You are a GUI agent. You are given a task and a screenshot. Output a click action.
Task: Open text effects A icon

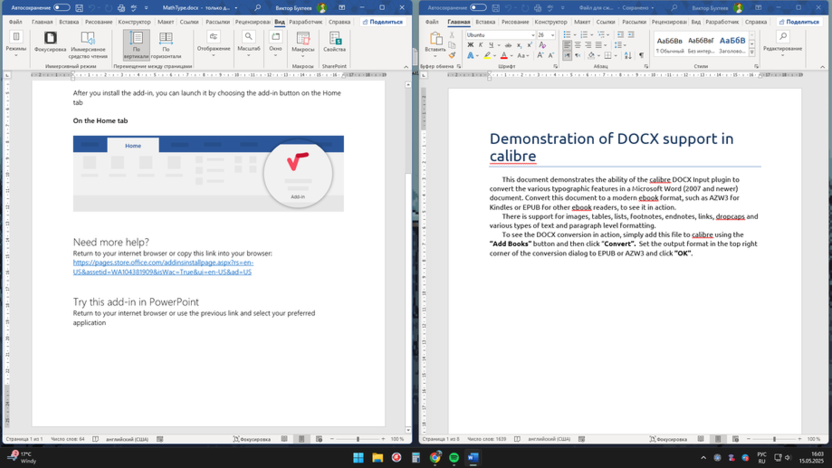[x=470, y=55]
